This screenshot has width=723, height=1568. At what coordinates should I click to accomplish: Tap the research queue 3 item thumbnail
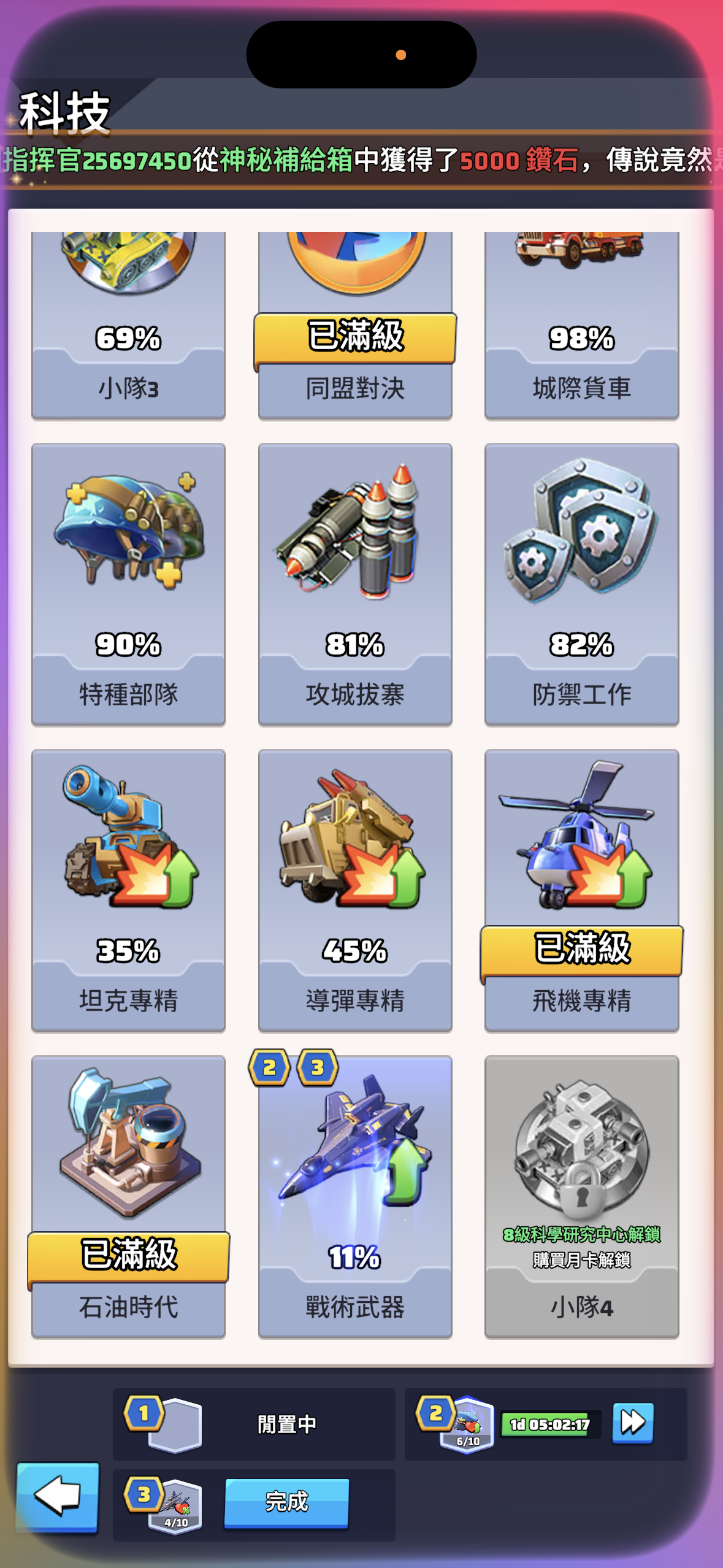click(x=175, y=1505)
